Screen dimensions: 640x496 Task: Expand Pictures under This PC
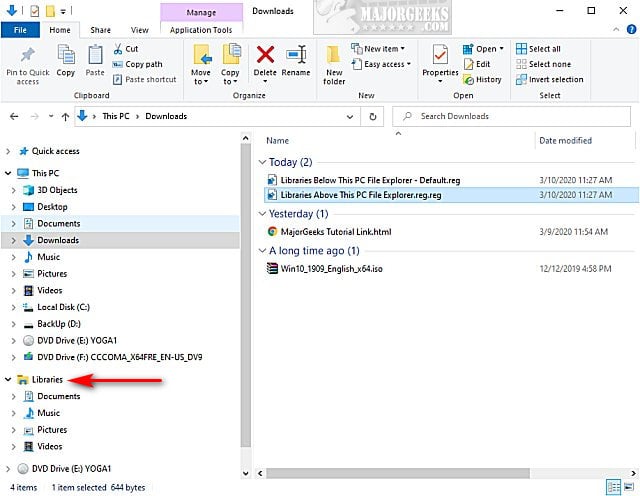pos(13,274)
